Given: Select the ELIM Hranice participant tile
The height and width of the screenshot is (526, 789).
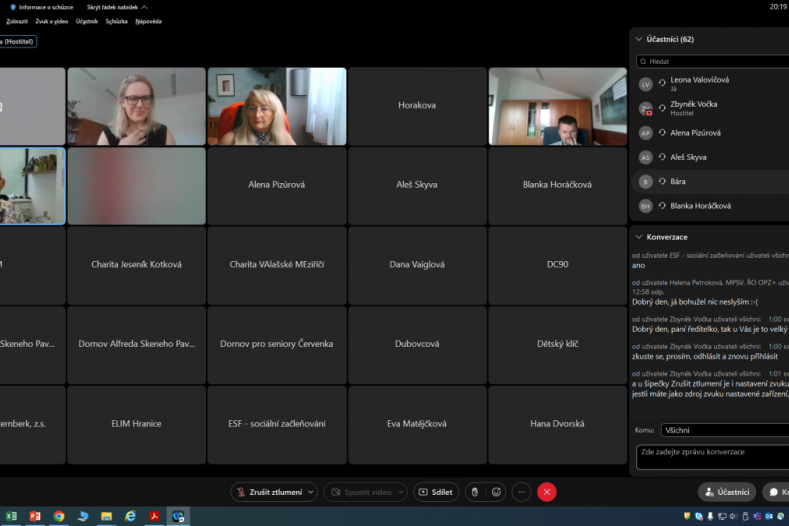Looking at the screenshot, I should tap(136, 424).
